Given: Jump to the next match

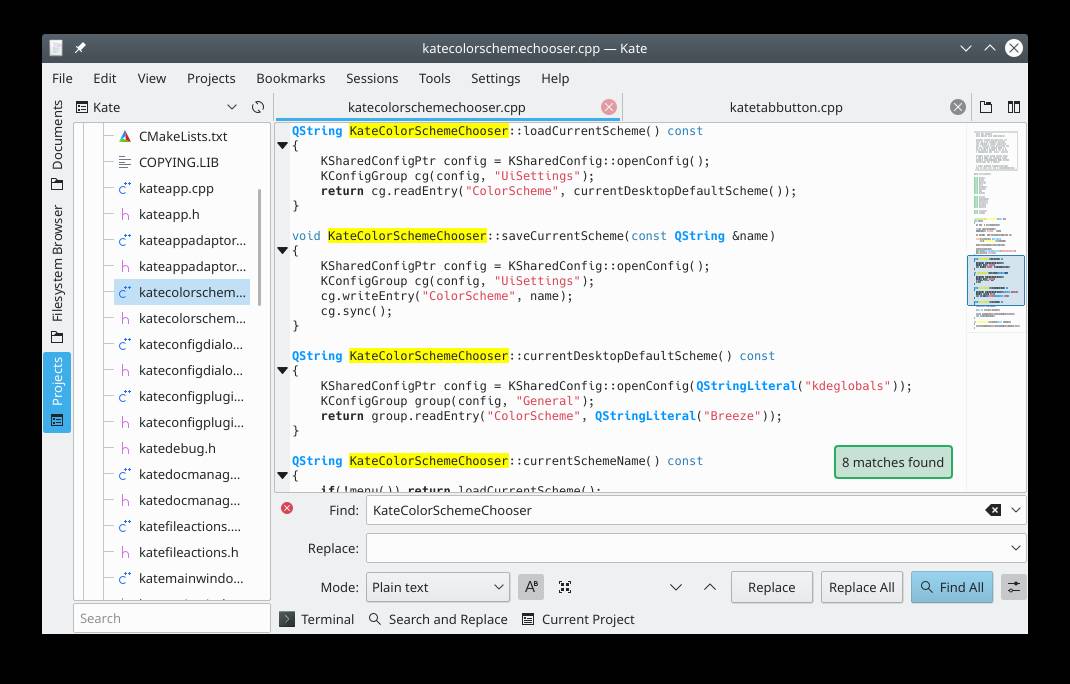Looking at the screenshot, I should click(676, 588).
